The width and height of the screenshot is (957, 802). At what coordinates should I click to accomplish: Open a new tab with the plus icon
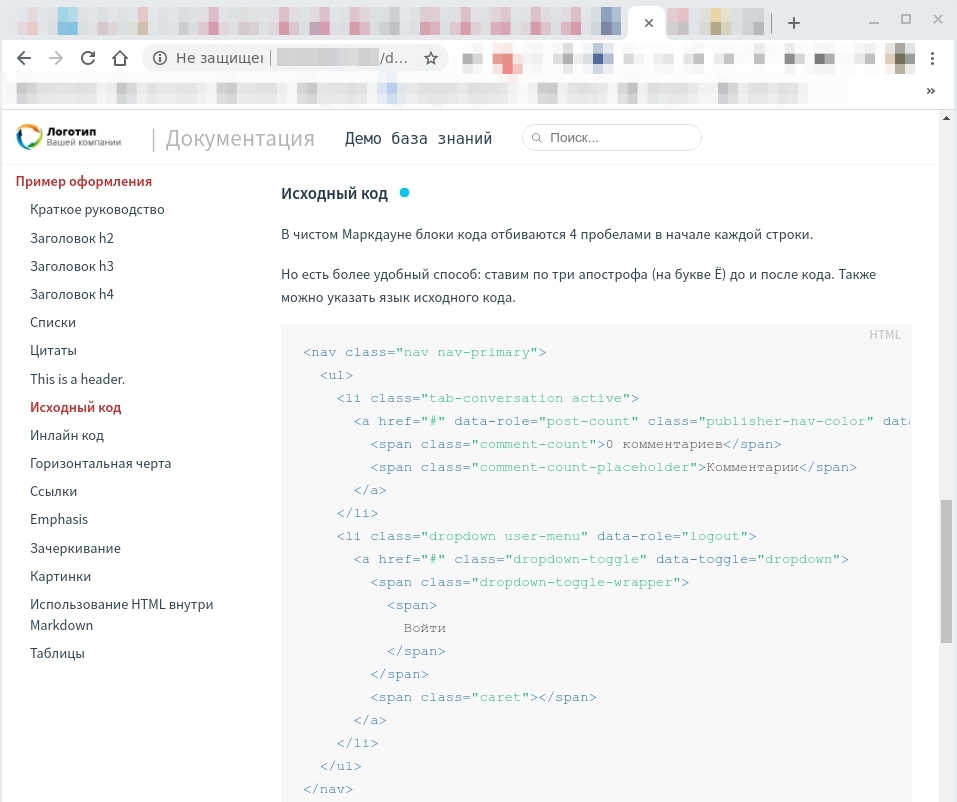pyautogui.click(x=793, y=20)
